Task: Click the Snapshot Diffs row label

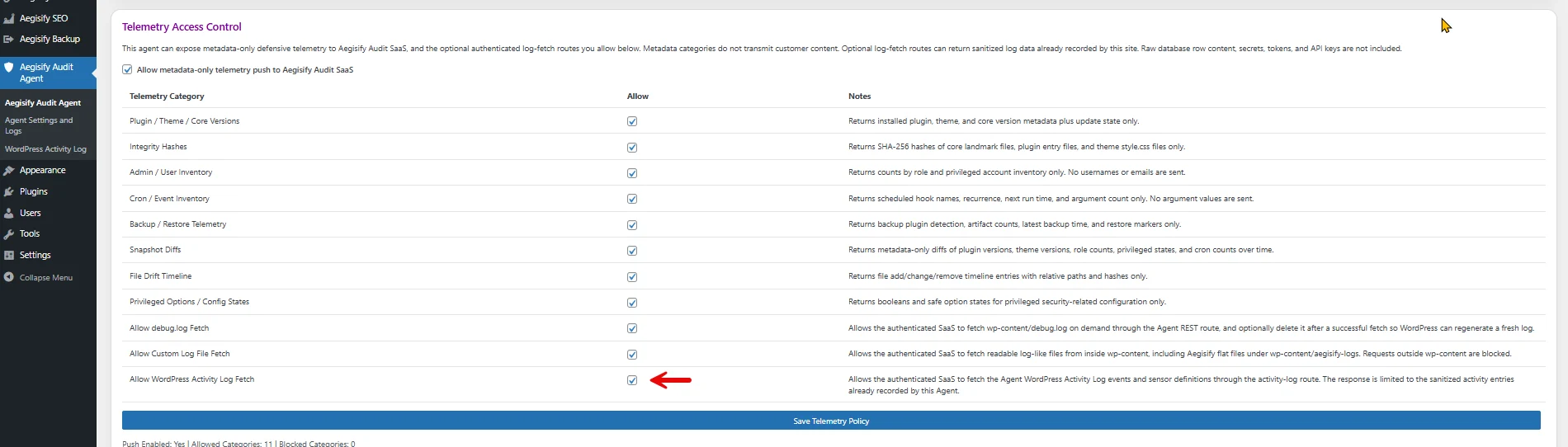Action: coord(155,250)
